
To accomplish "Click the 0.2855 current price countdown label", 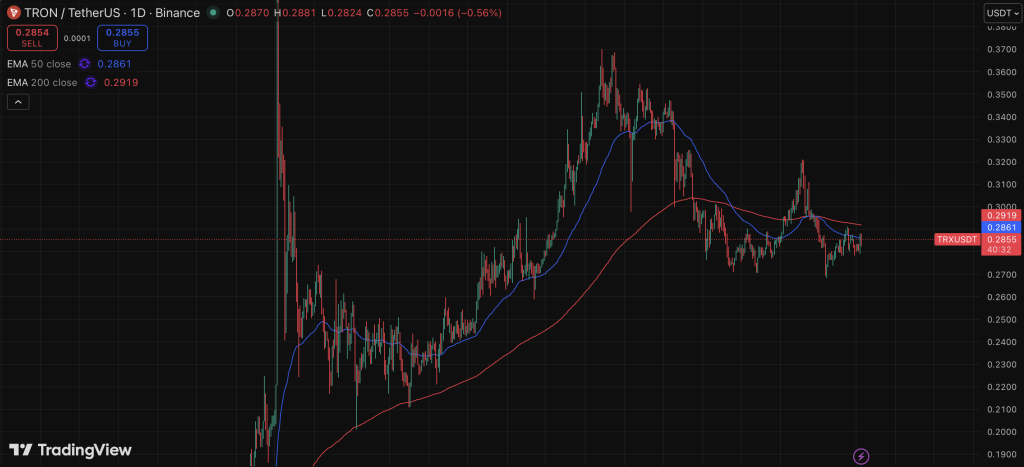I will click(x=1000, y=244).
